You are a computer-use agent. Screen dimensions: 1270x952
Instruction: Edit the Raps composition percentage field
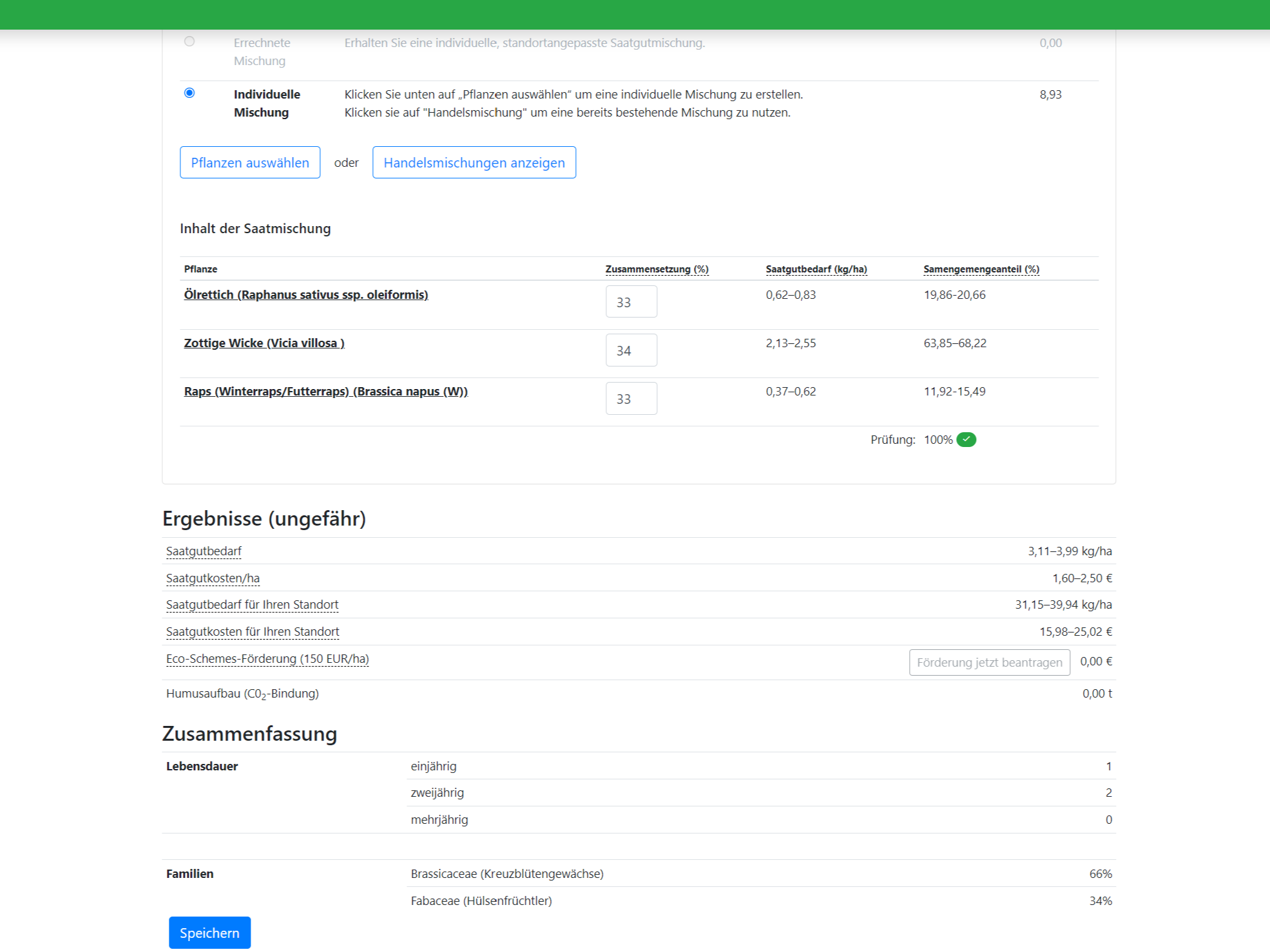pyautogui.click(x=631, y=398)
